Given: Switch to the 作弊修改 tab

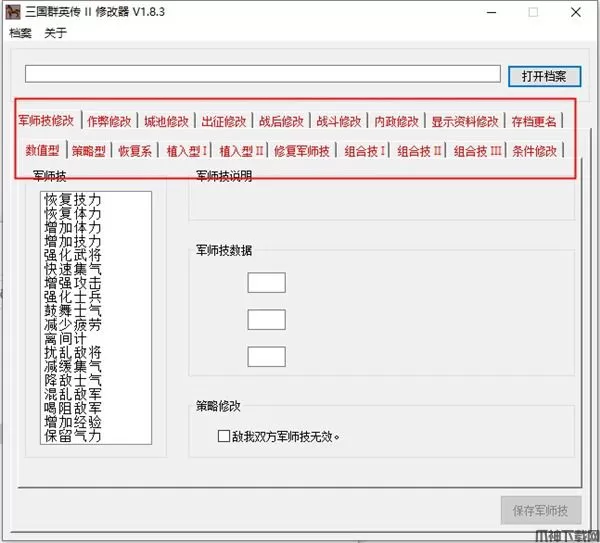Looking at the screenshot, I should 109,122.
